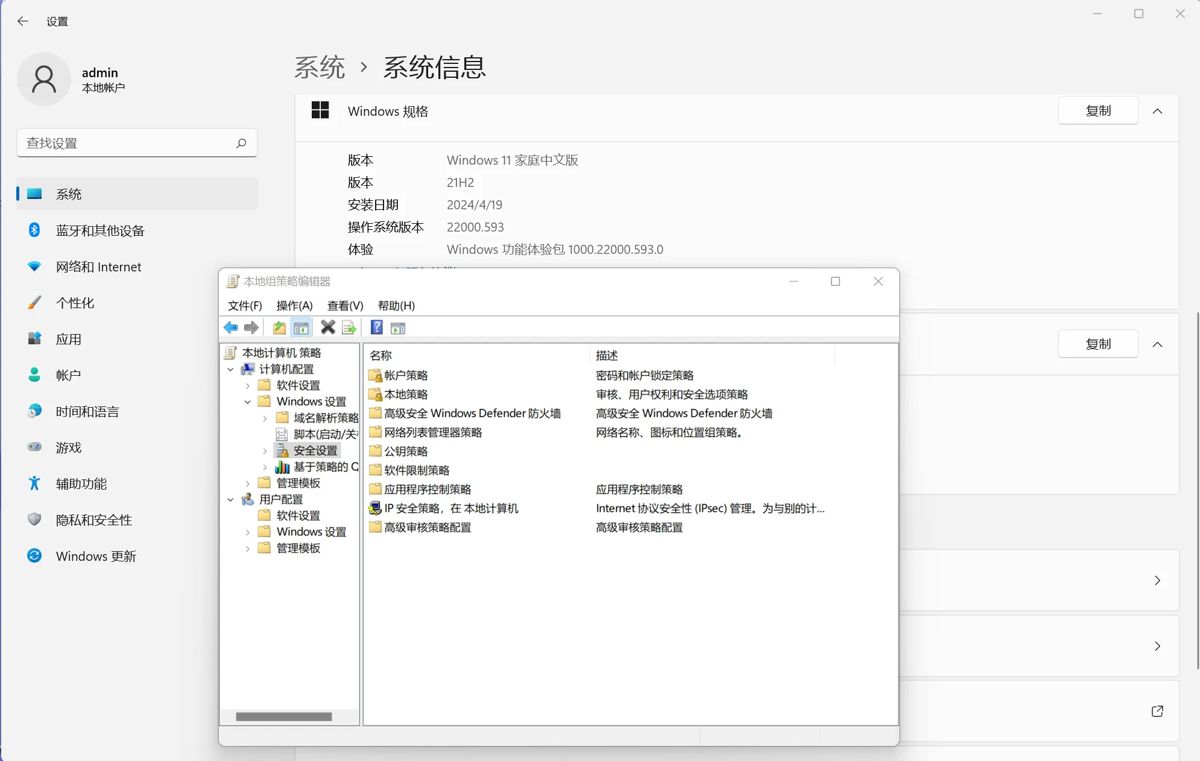The height and width of the screenshot is (761, 1200).
Task: Select 本地计算机 策略 root tree node
Action: tap(281, 353)
